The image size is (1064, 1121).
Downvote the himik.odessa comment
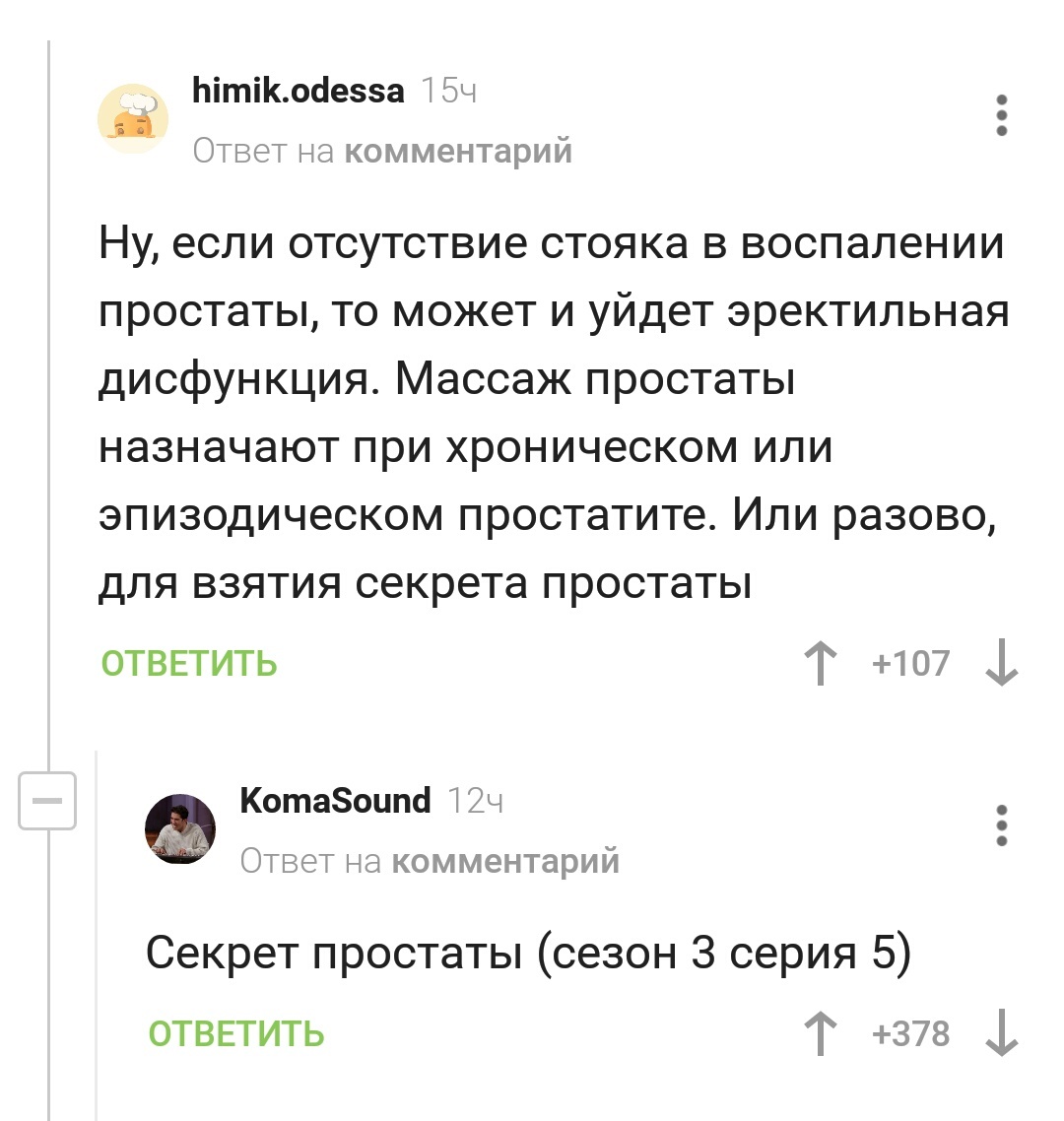point(1002,663)
